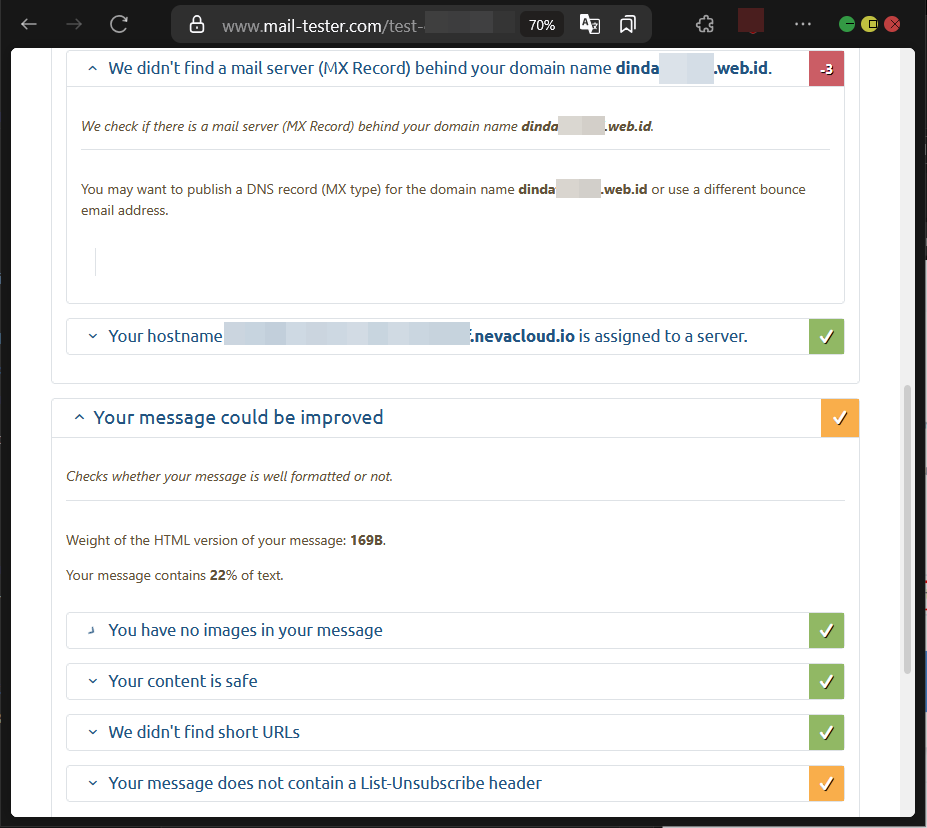Open the browser extensions puzzle icon
This screenshot has height=828, width=927.
tap(705, 24)
